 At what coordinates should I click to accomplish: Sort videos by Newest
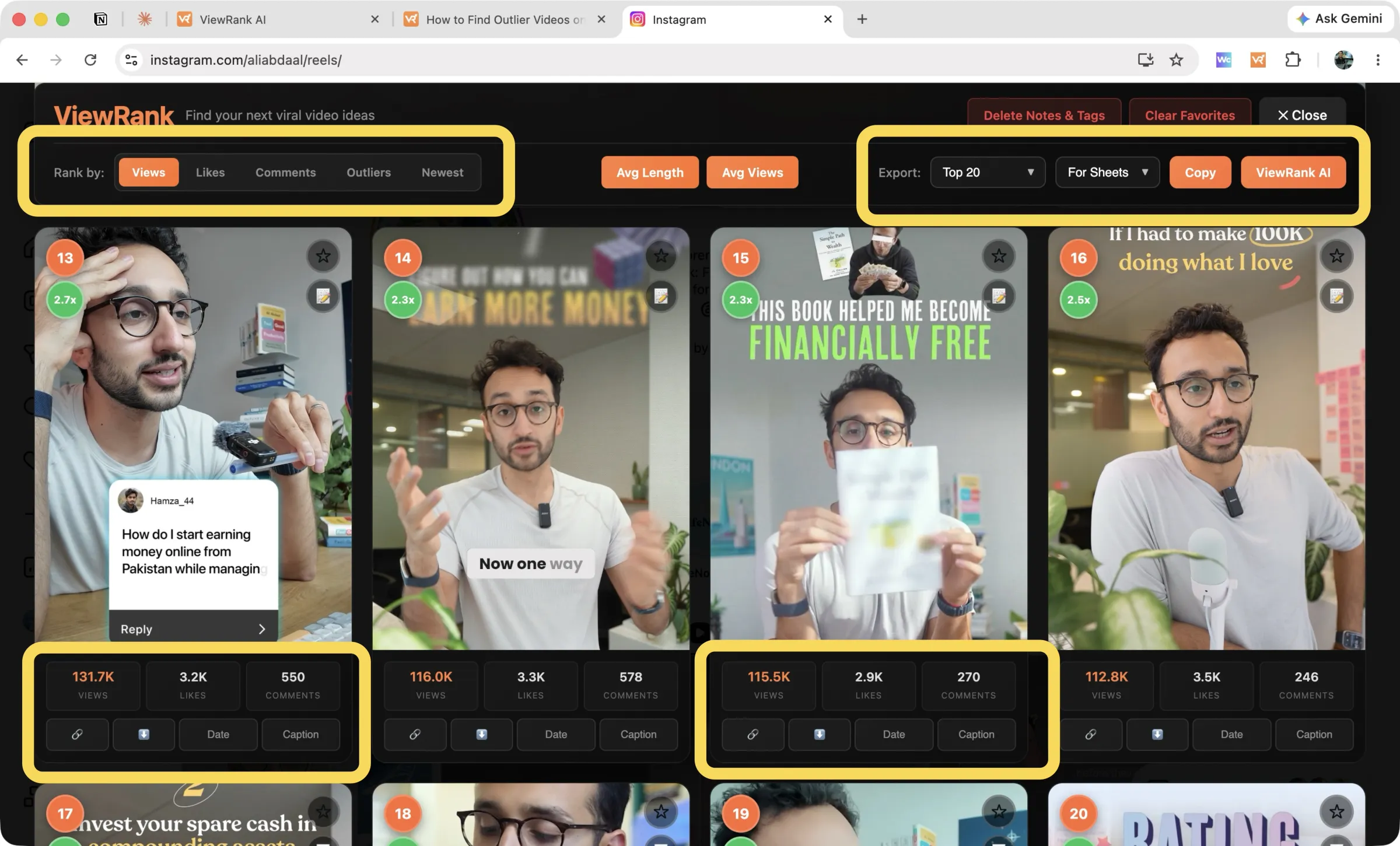442,173
